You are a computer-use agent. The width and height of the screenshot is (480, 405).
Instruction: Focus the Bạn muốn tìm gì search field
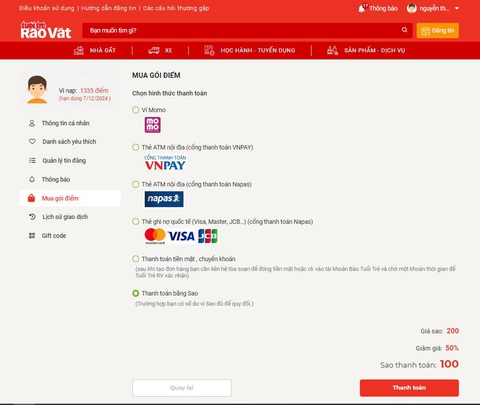point(243,30)
